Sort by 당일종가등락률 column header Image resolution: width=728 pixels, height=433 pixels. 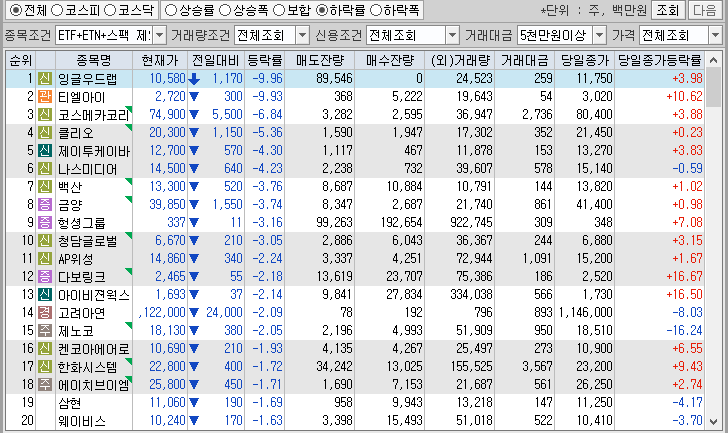[x=659, y=60]
